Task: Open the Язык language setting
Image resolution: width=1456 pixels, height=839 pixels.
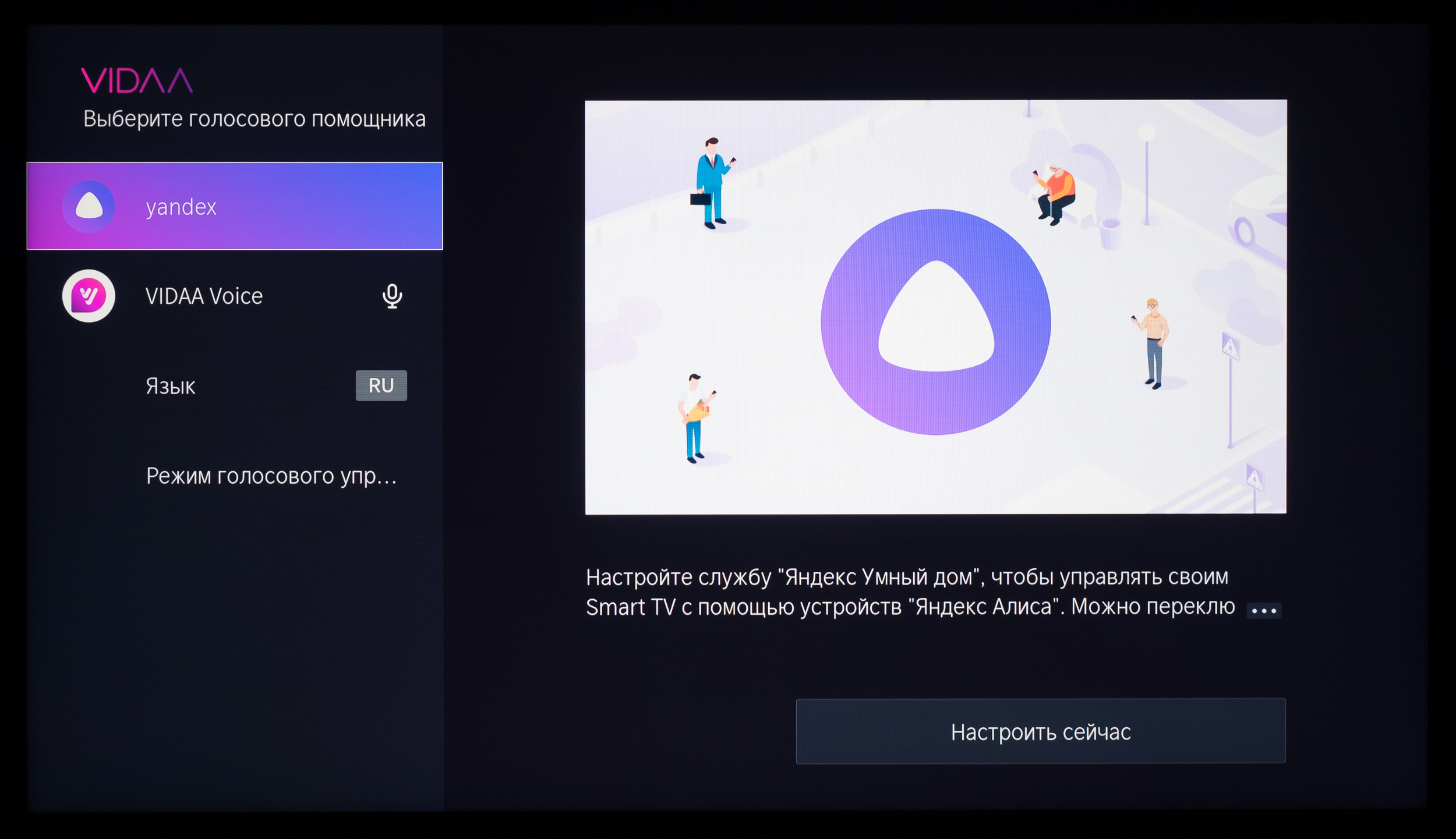Action: coord(235,385)
